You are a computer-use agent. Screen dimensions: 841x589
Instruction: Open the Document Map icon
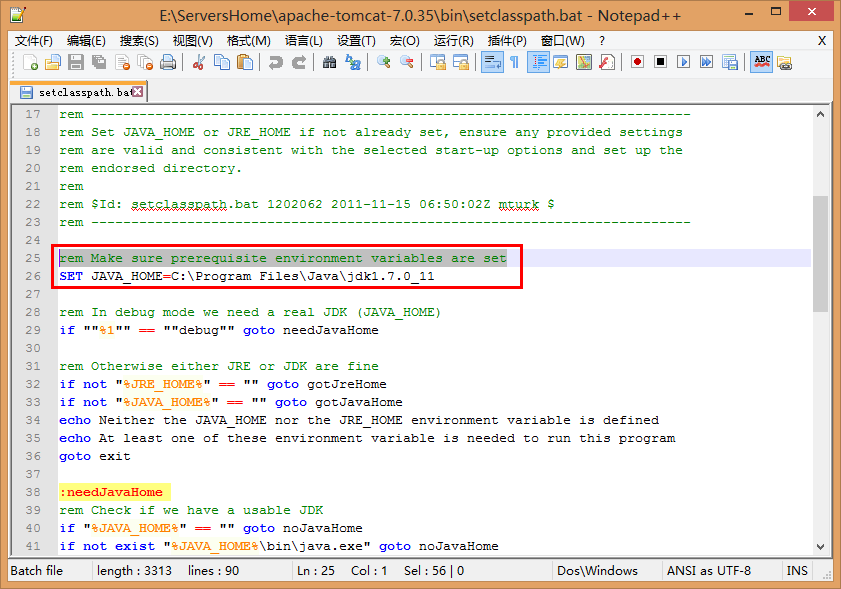point(584,63)
